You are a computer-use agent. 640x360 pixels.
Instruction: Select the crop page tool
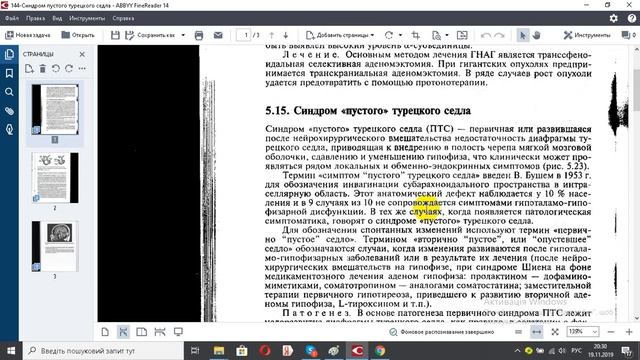(416, 36)
